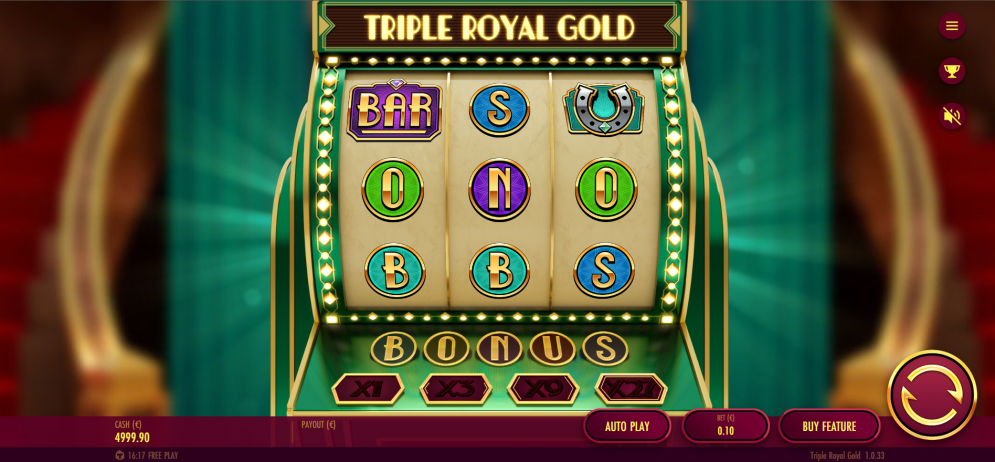
Task: Click the X1 multiplier badge
Action: click(368, 388)
